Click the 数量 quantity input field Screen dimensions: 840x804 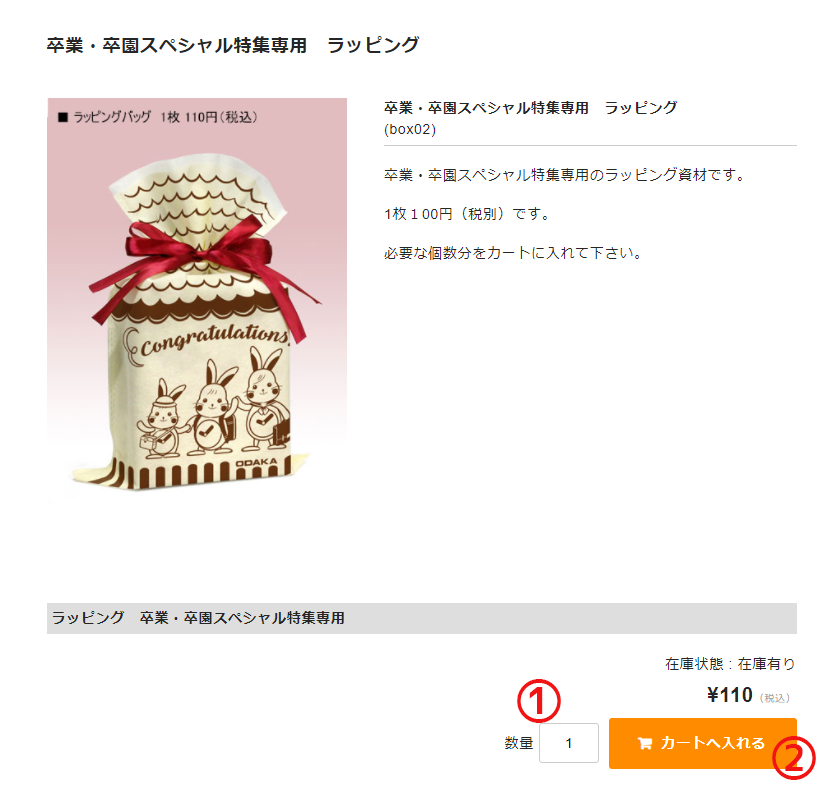point(568,743)
